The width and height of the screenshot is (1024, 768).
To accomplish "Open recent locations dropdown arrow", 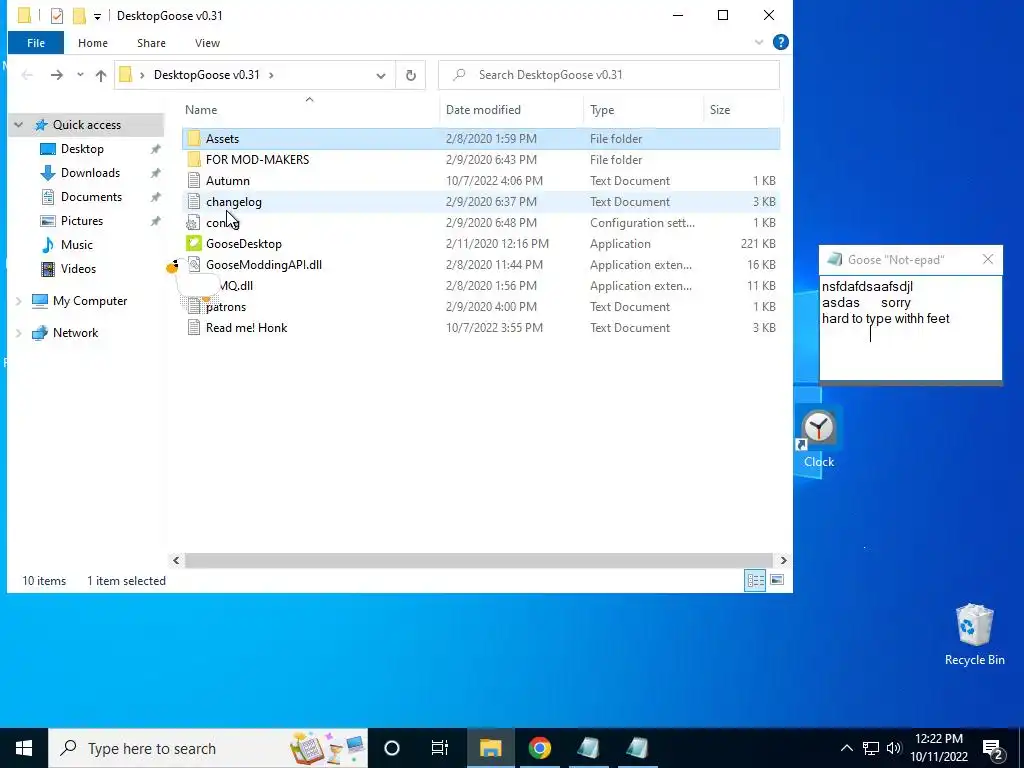I will tap(80, 75).
